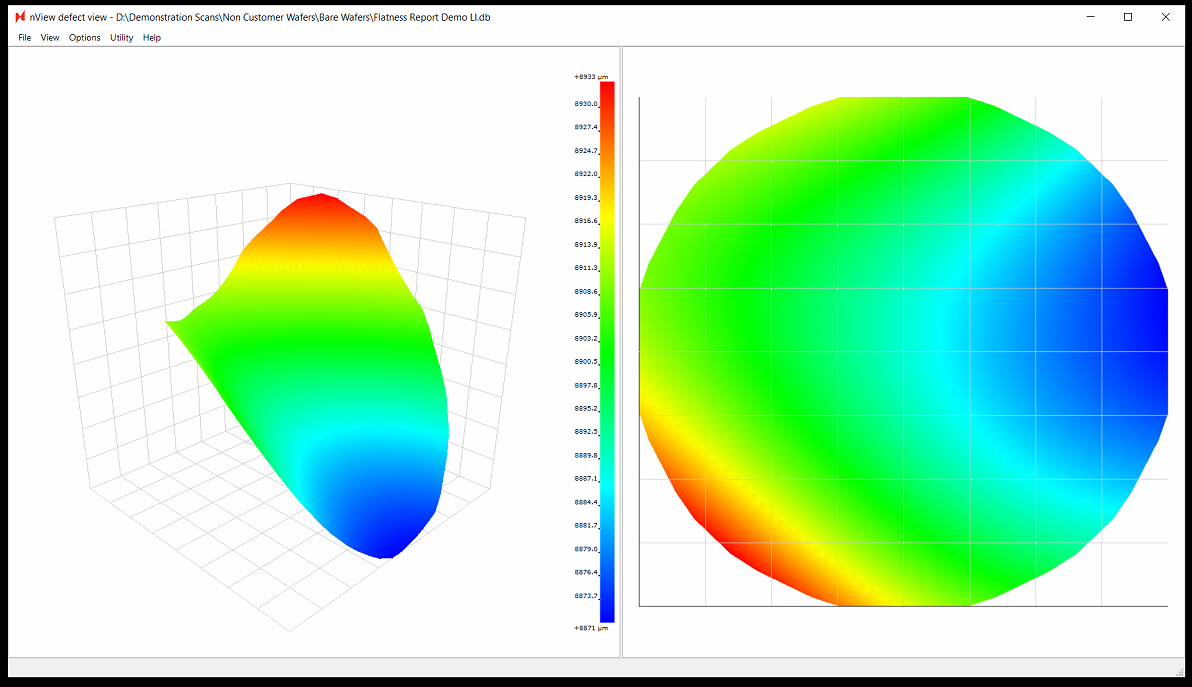The width and height of the screenshot is (1192, 687).
Task: Click the nView app icon in title bar
Action: 19,17
